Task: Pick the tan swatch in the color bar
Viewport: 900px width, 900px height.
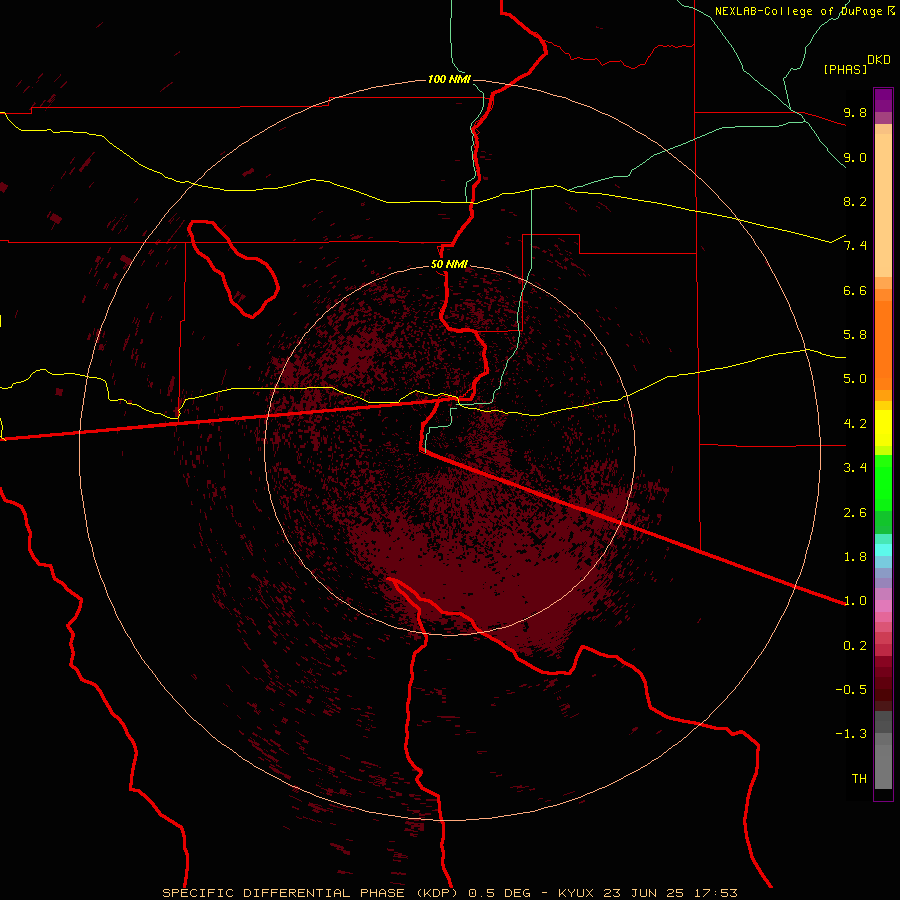Action: 883,205
